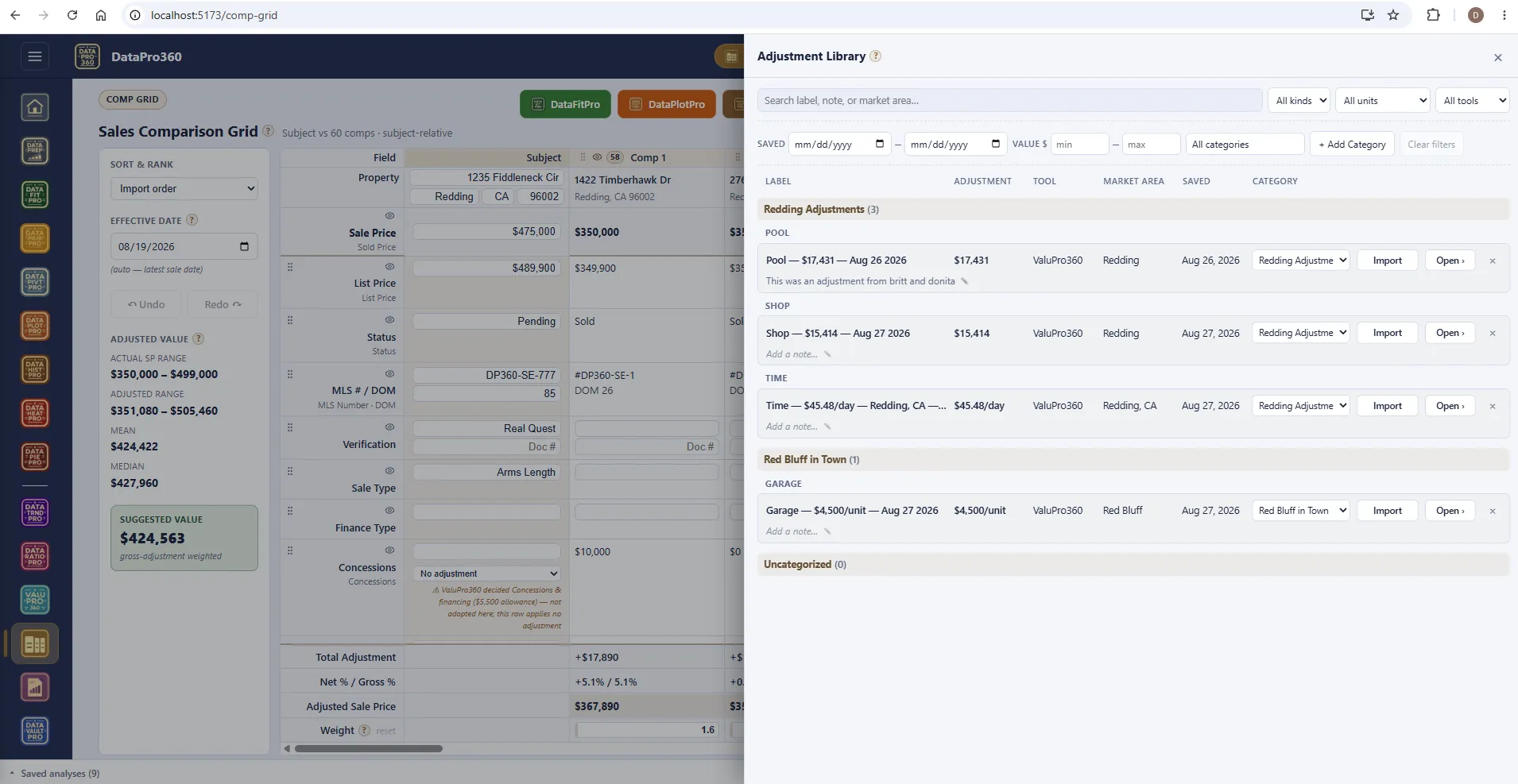Open the All tools filter dropdown
Viewport: 1518px width, 784px height.
pyautogui.click(x=1472, y=101)
